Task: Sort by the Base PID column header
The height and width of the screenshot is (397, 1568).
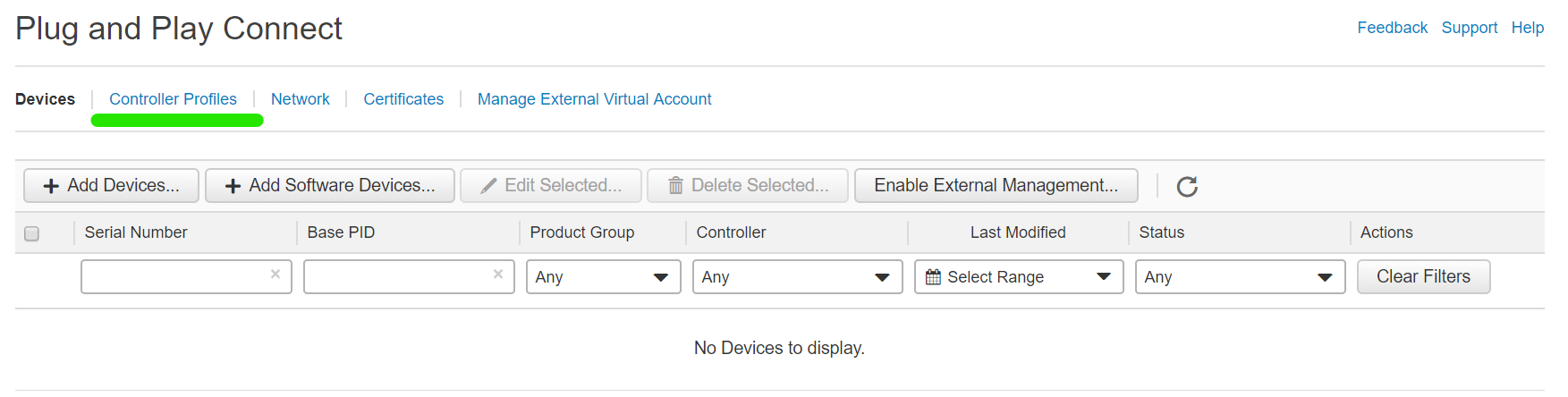Action: tap(341, 232)
